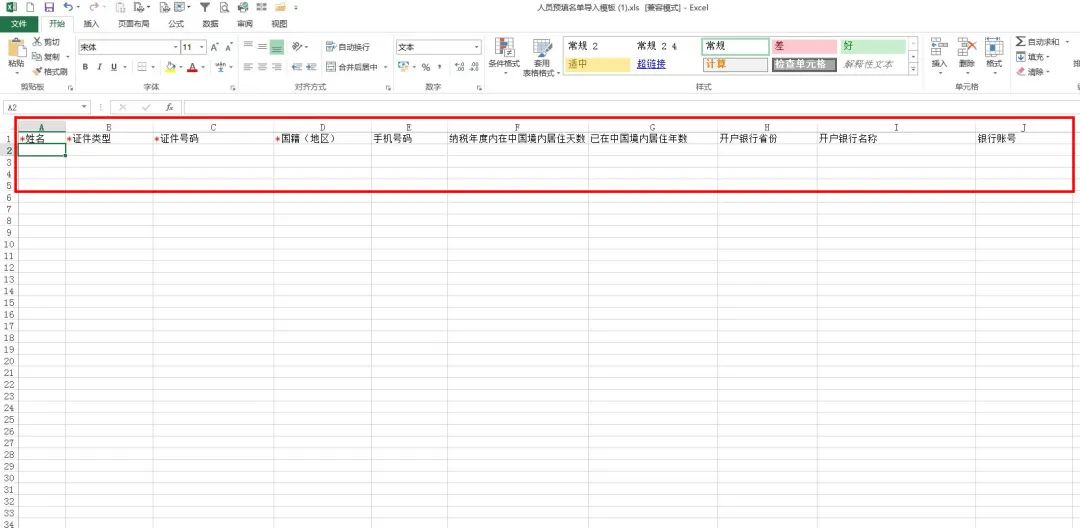
Task: Expand the Name Box dropdown showing A2
Action: click(x=85, y=107)
